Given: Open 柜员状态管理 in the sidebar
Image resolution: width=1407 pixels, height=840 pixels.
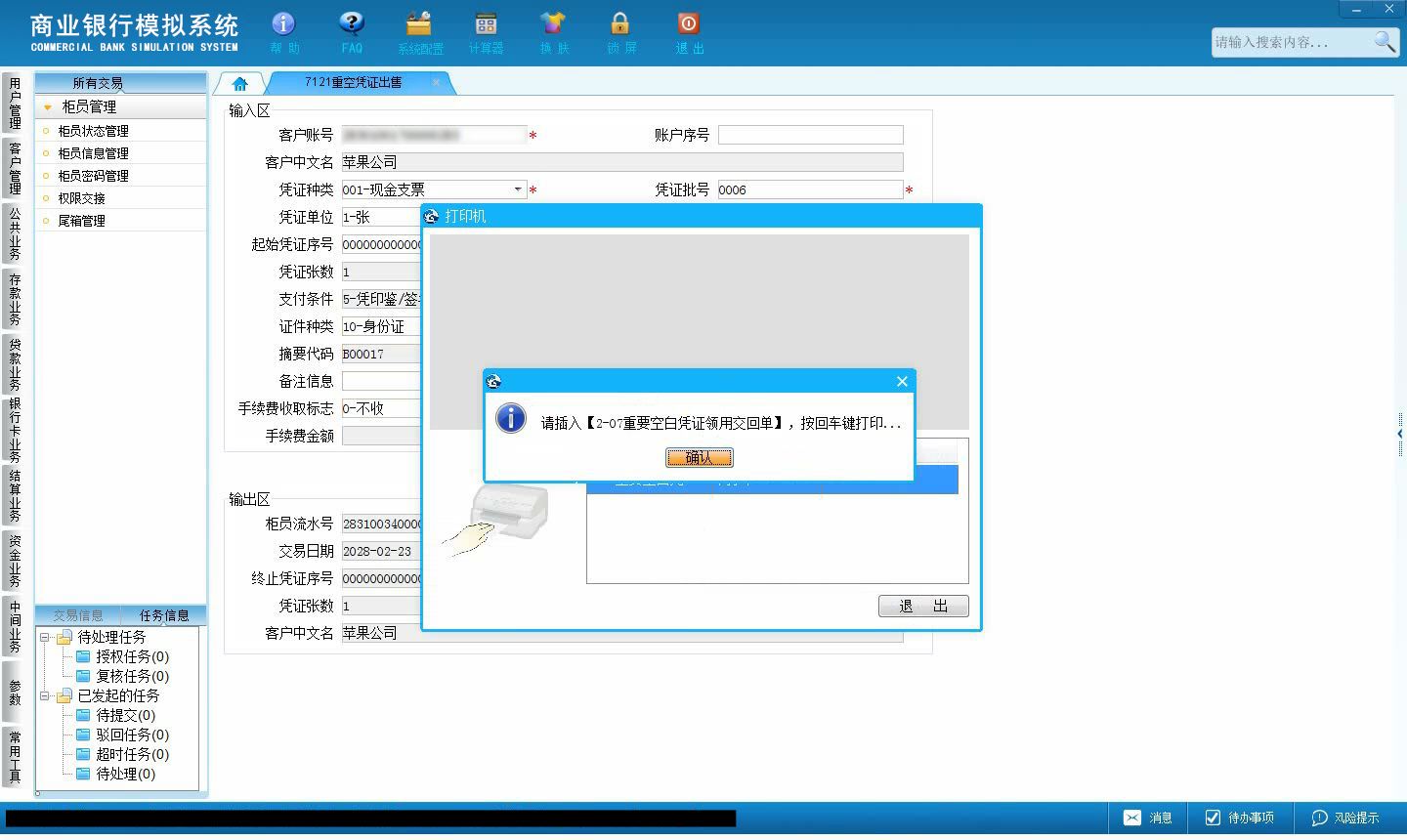Looking at the screenshot, I should 93,131.
